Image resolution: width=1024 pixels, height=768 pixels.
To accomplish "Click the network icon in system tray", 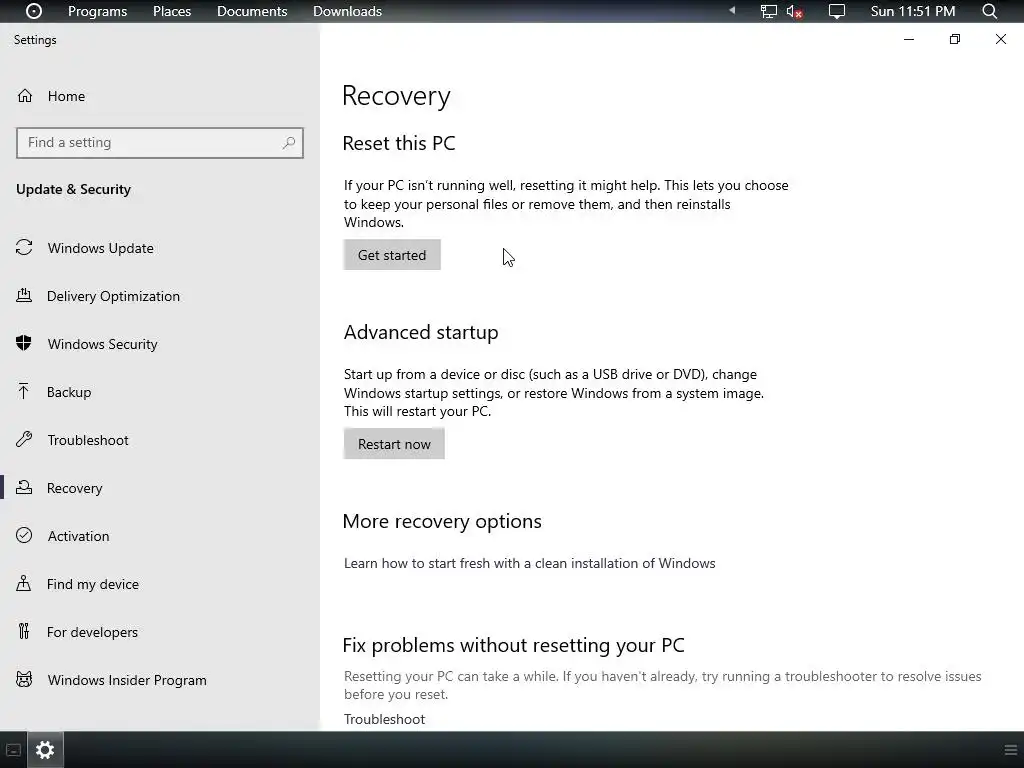I will pos(768,11).
